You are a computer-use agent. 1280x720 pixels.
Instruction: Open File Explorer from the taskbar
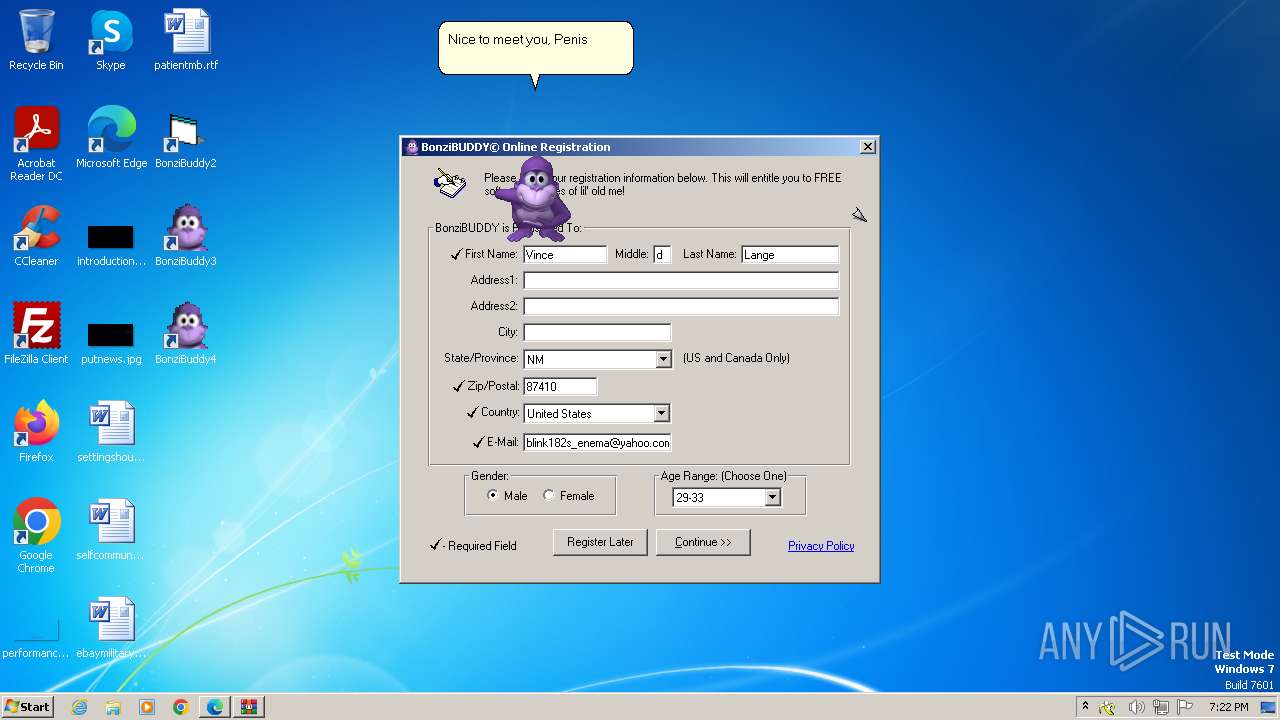113,707
